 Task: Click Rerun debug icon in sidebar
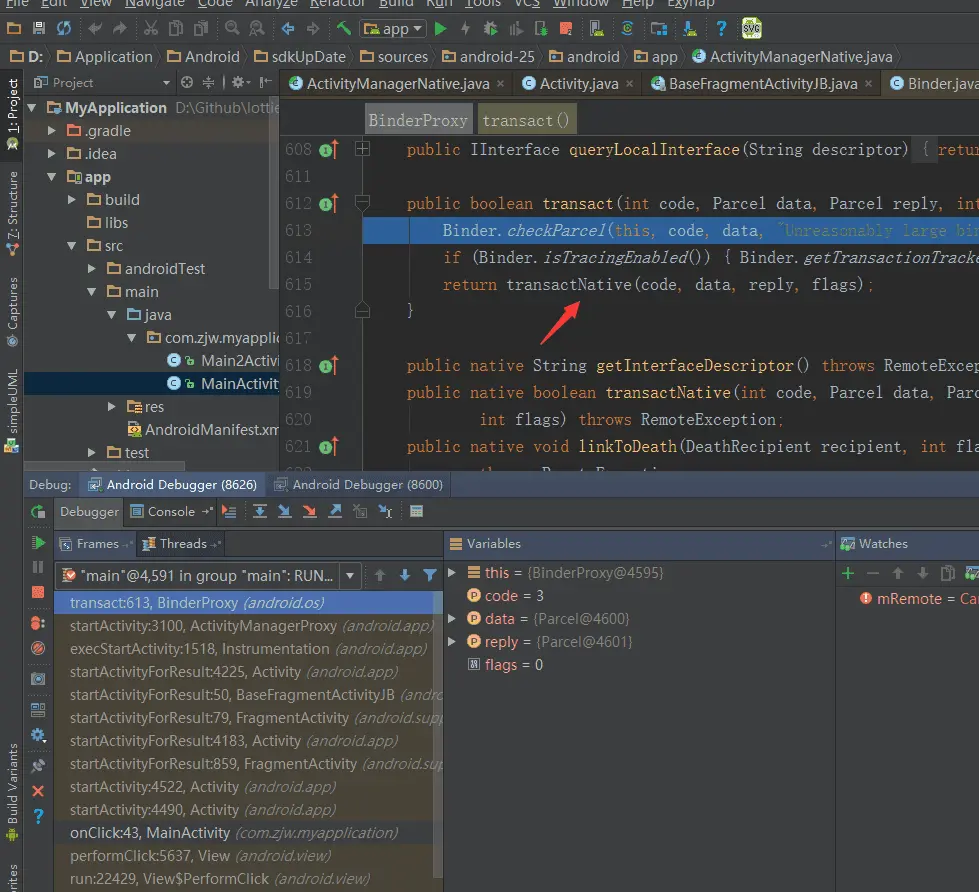[x=38, y=512]
